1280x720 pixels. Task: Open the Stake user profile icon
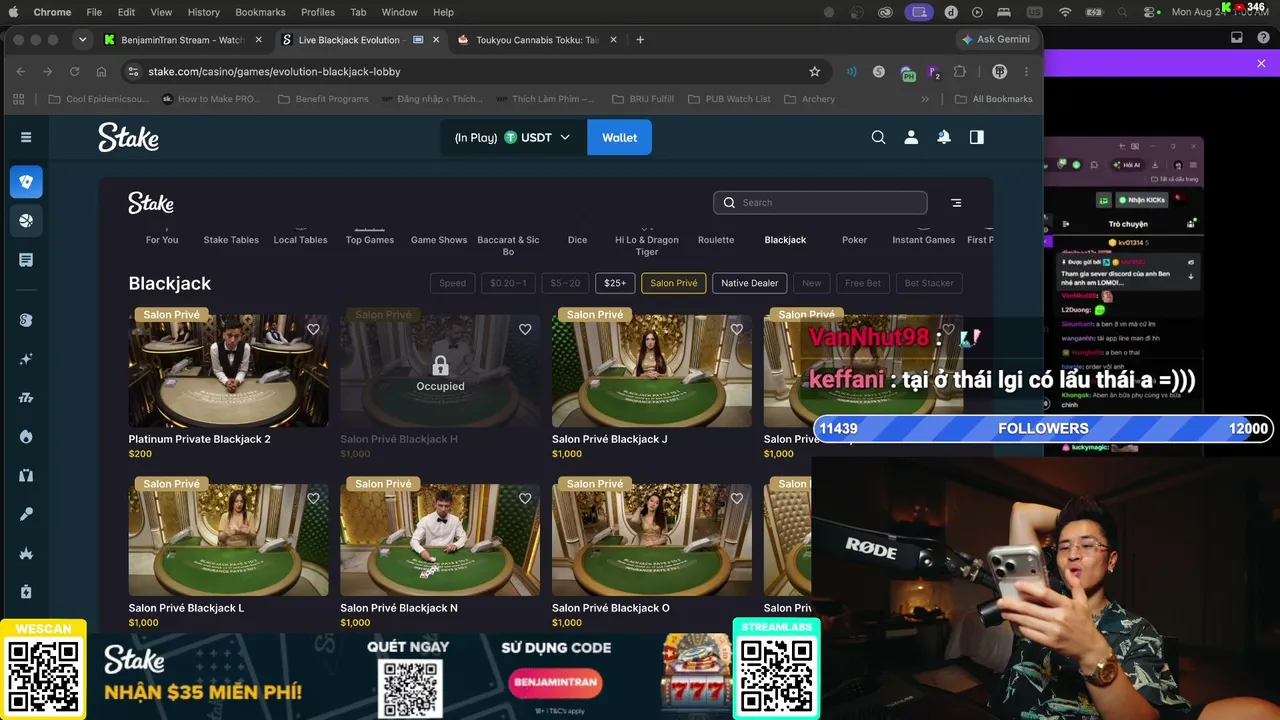911,137
